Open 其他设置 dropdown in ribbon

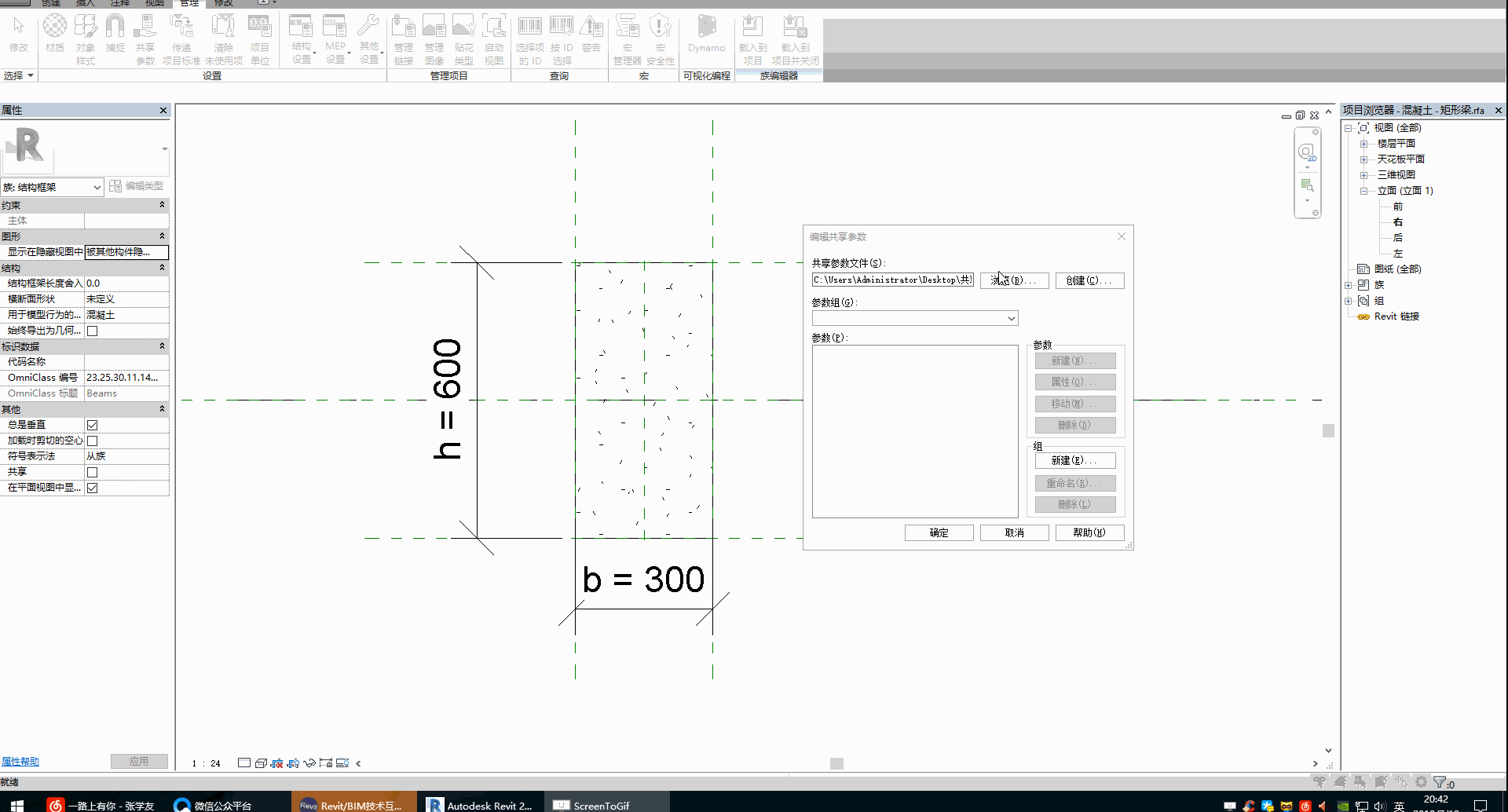click(369, 39)
